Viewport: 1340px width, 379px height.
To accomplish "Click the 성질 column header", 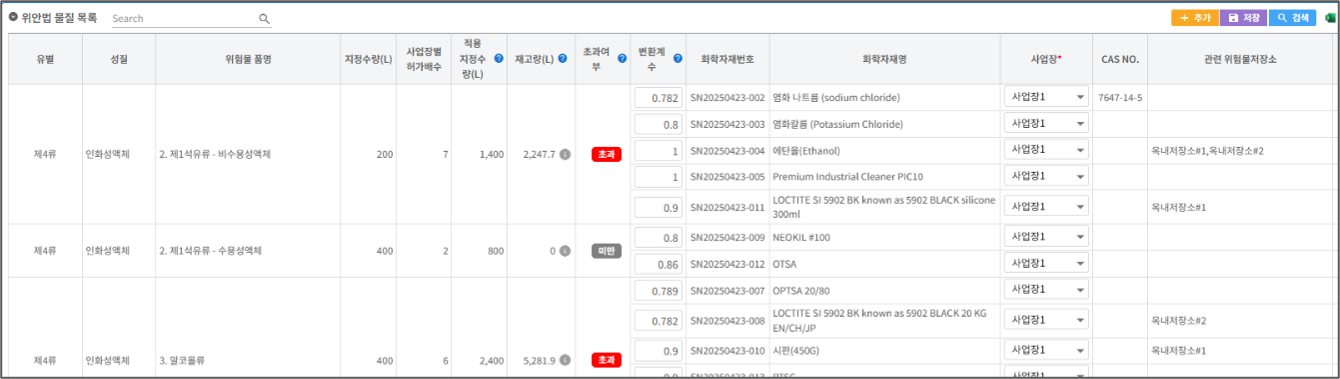I will pos(119,59).
